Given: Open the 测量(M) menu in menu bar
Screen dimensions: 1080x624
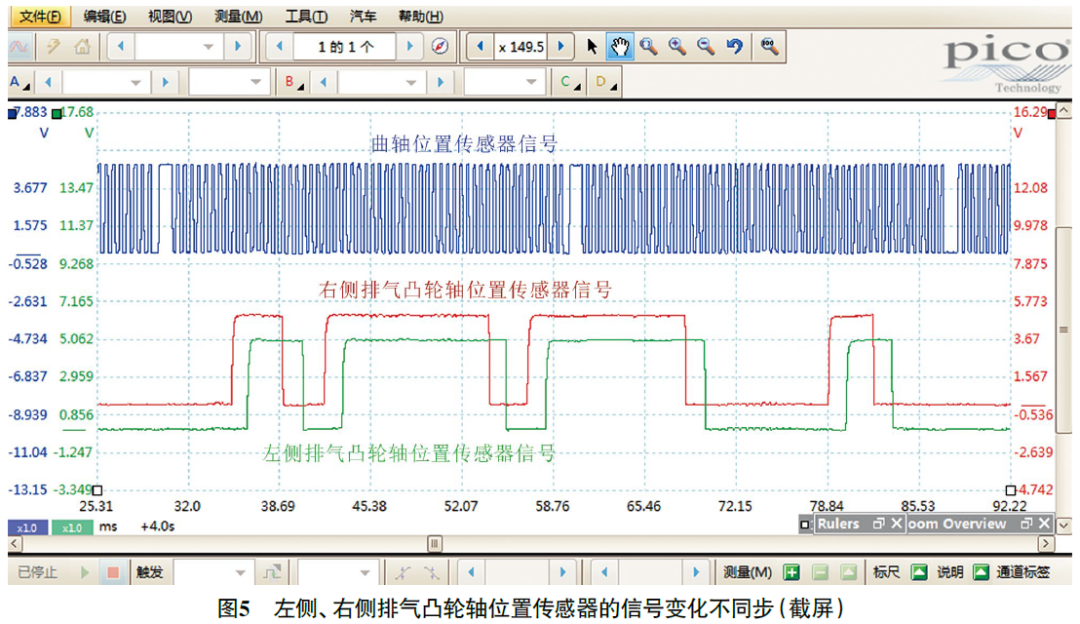Looking at the screenshot, I should click(x=238, y=16).
